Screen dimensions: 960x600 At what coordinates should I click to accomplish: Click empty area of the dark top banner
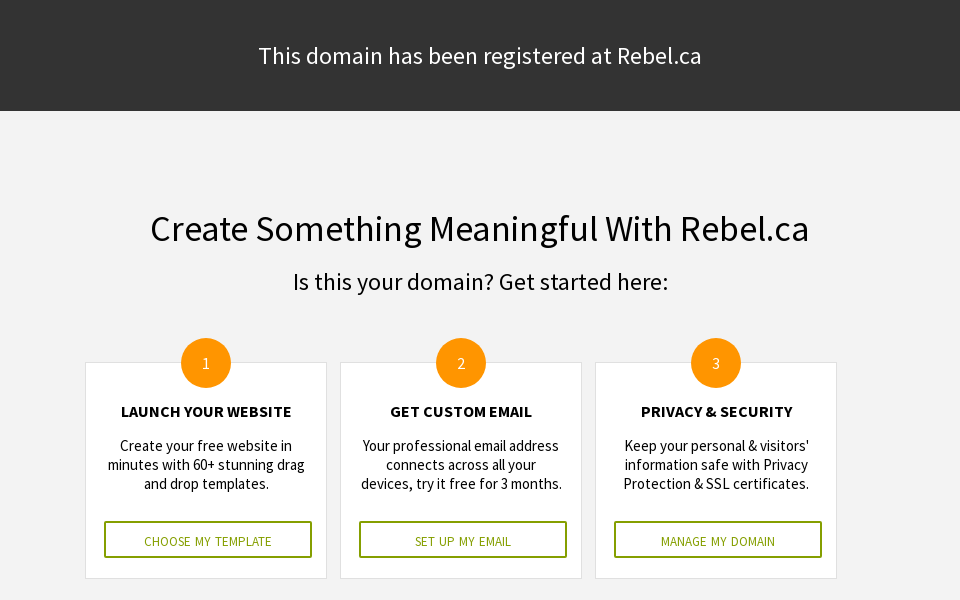(x=120, y=55)
